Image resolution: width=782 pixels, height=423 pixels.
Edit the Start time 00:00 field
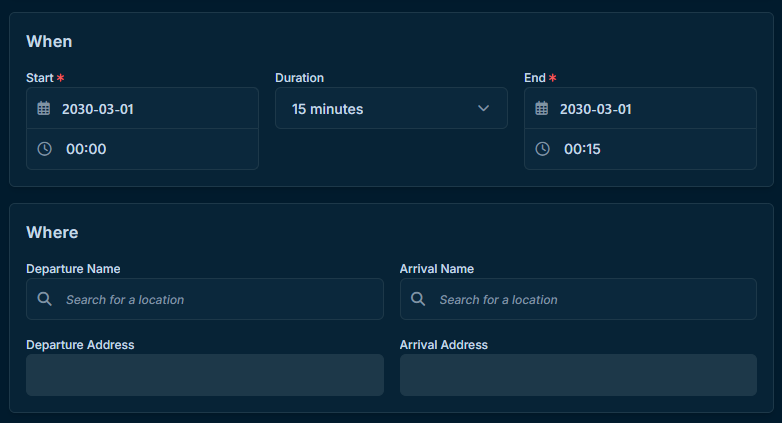click(143, 149)
